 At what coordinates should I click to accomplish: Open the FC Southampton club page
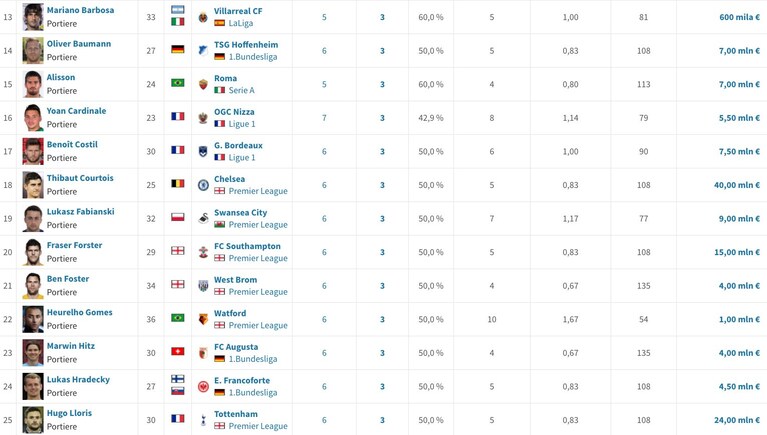click(x=248, y=246)
